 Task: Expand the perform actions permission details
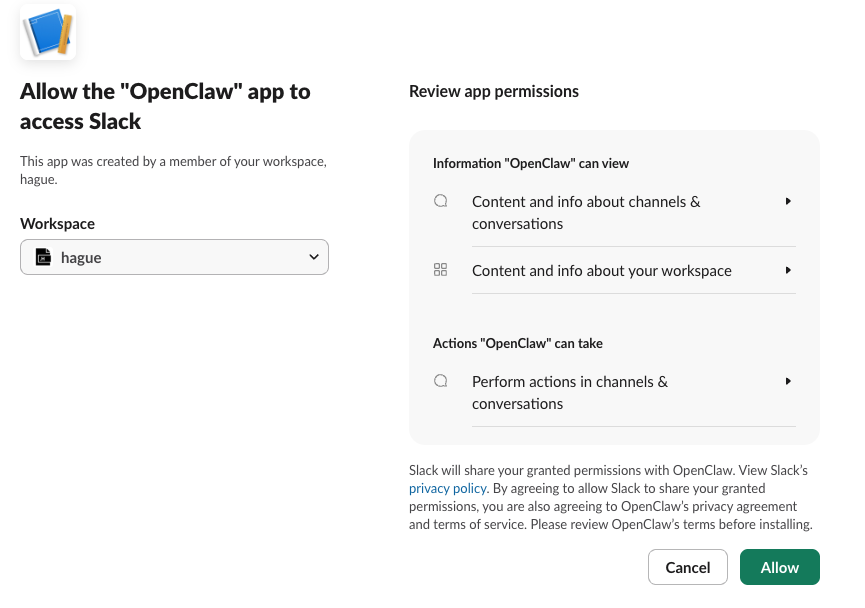click(787, 381)
